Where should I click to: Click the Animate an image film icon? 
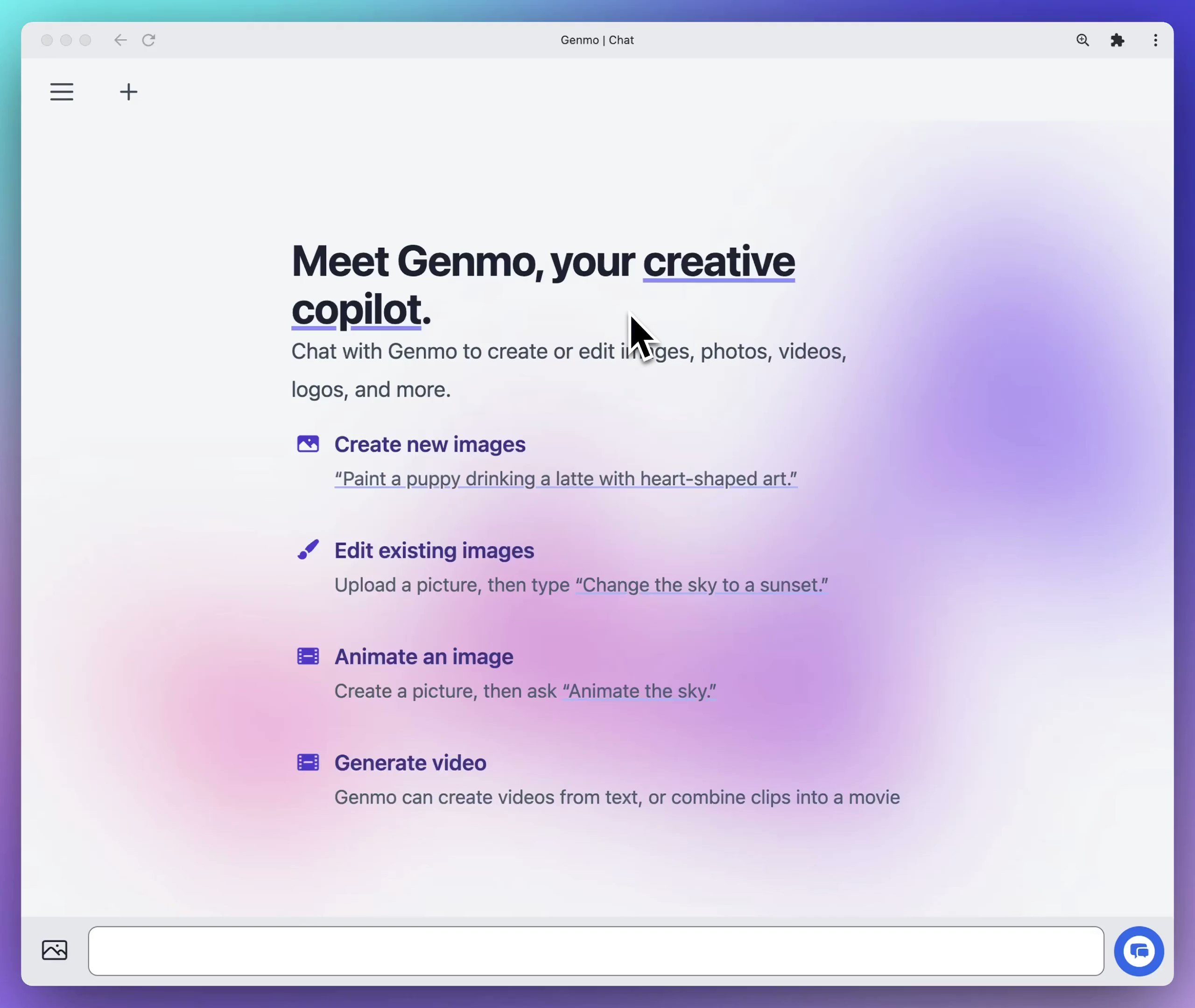tap(308, 656)
